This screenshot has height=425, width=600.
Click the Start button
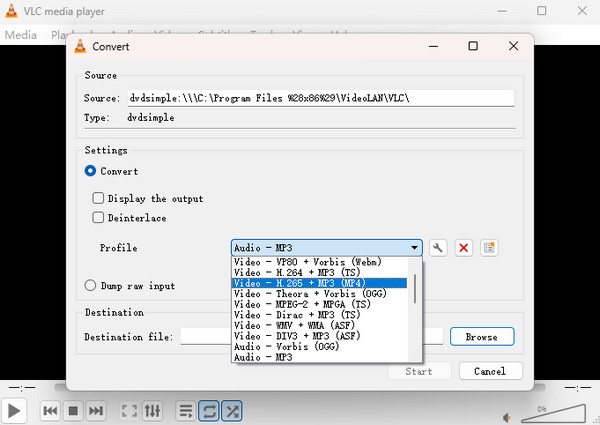click(419, 371)
